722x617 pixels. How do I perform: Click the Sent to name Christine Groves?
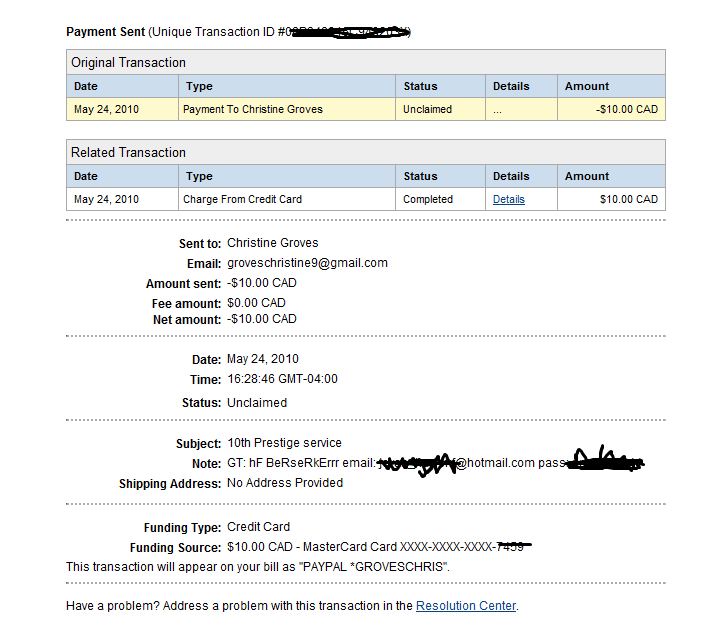pyautogui.click(x=273, y=243)
